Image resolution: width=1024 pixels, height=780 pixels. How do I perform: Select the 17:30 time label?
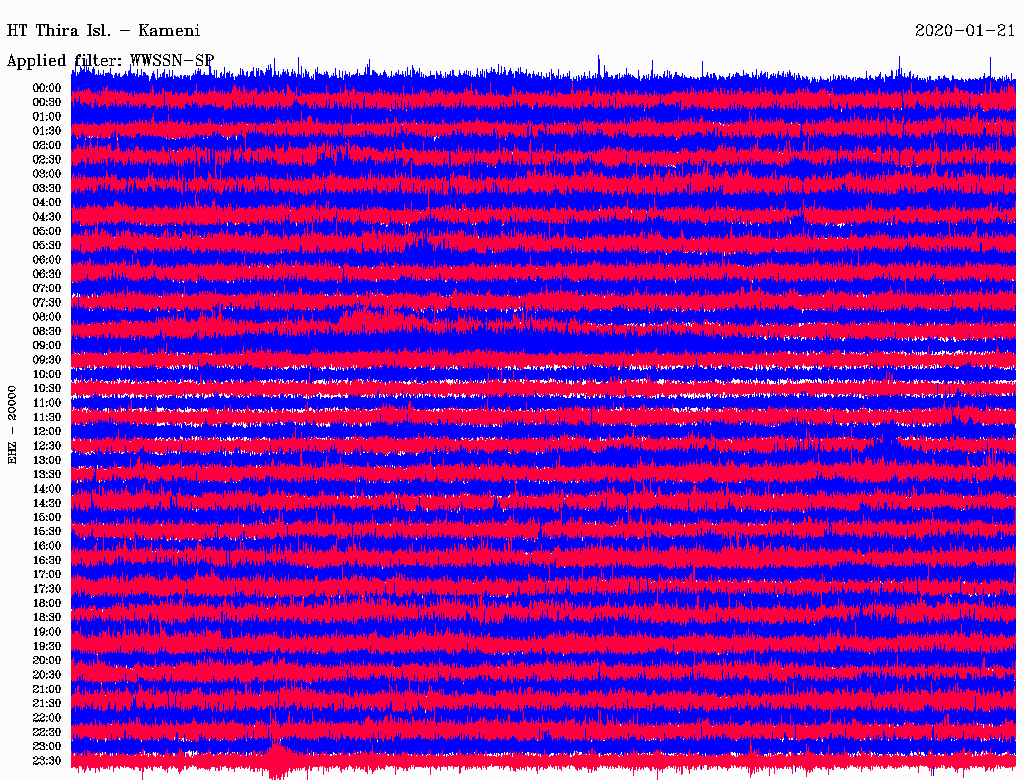47,589
